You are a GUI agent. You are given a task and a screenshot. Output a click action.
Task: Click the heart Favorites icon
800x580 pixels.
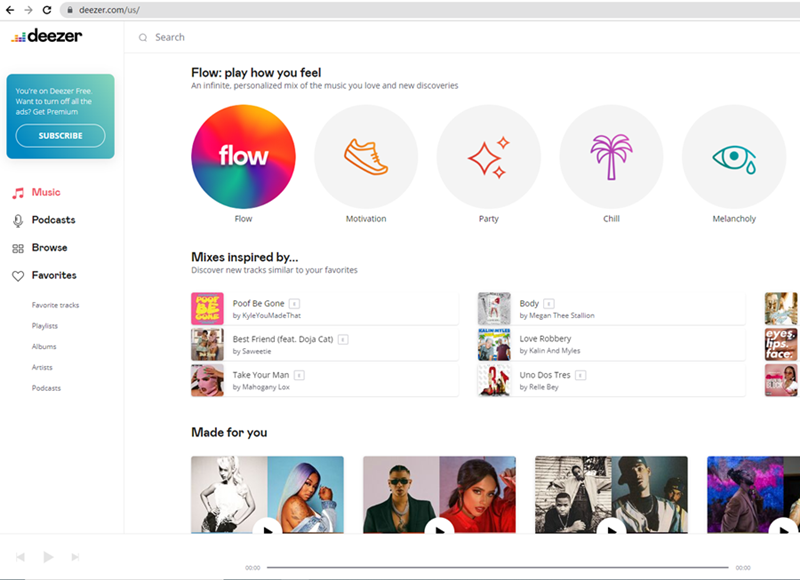pos(18,276)
